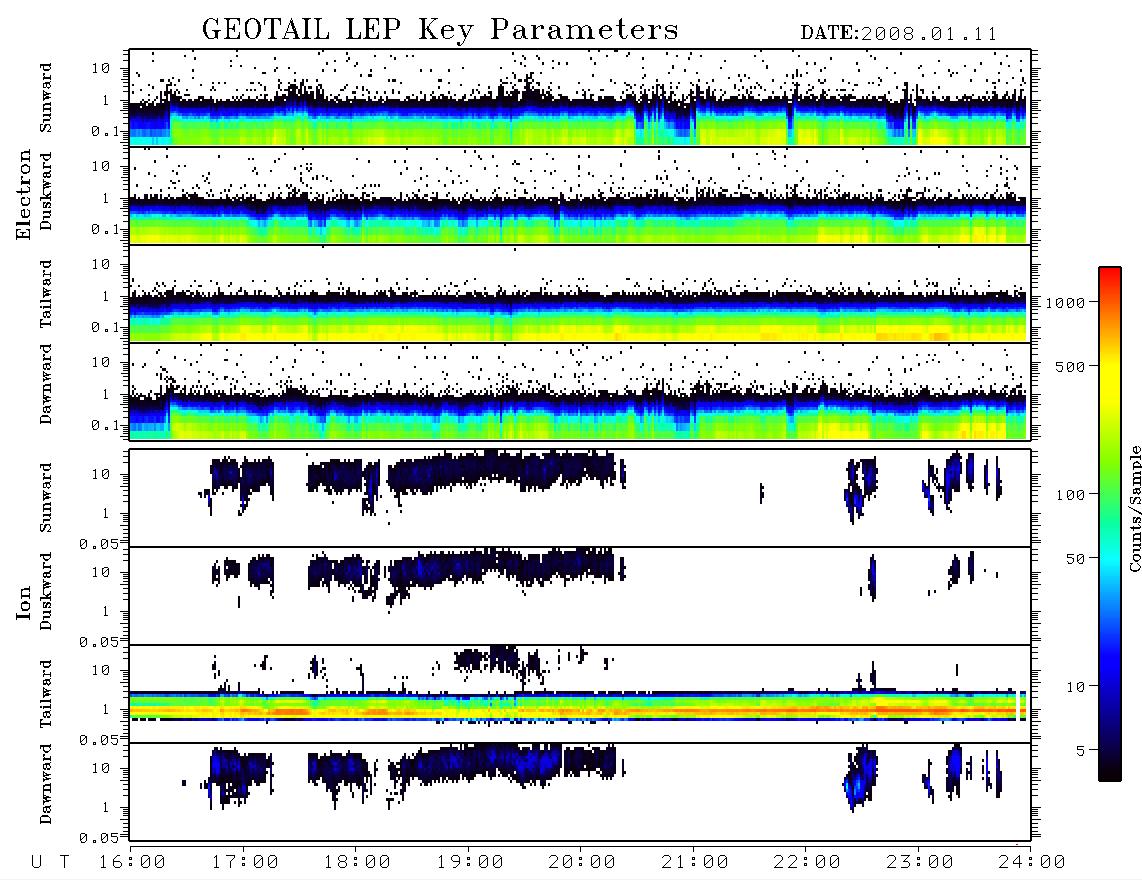Click the Ion Duskward axis label

click(46, 591)
